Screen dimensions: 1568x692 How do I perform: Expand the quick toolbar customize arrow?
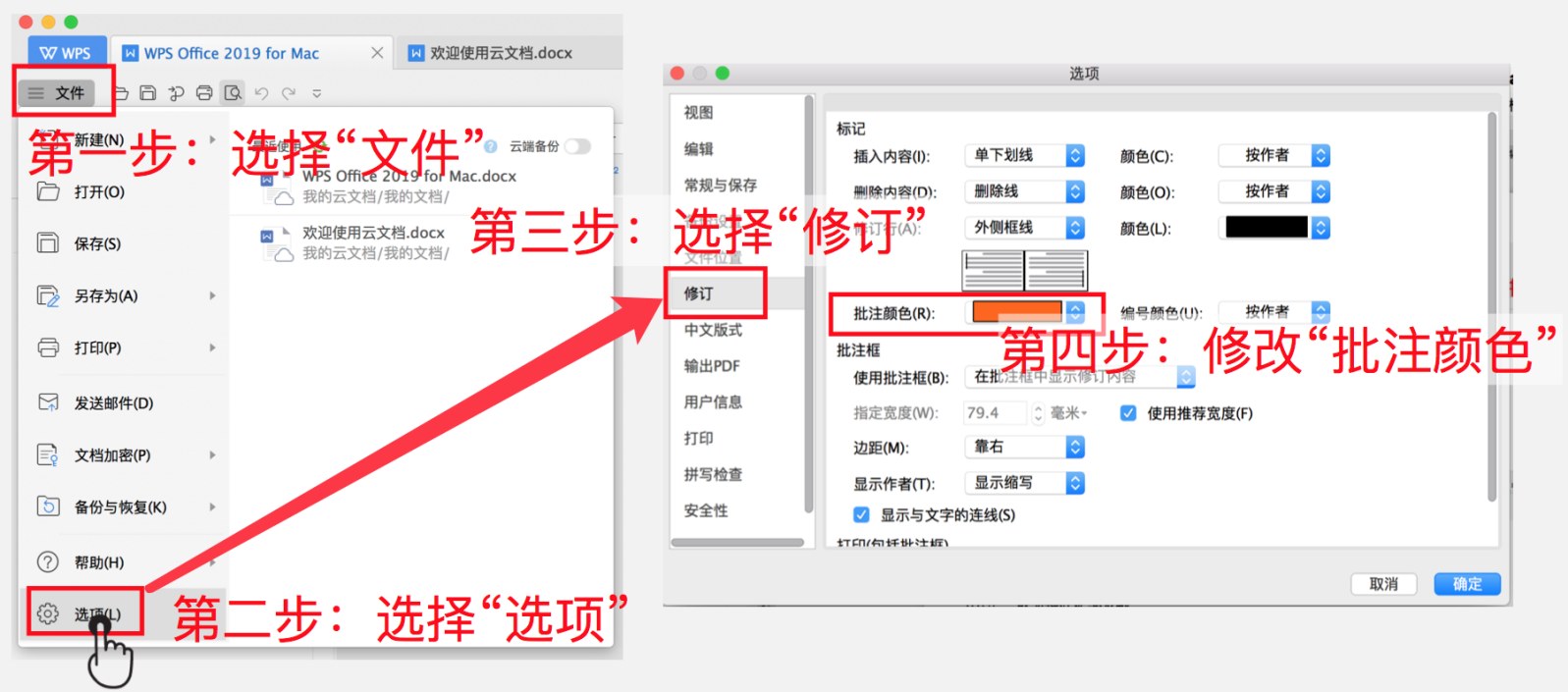click(316, 94)
